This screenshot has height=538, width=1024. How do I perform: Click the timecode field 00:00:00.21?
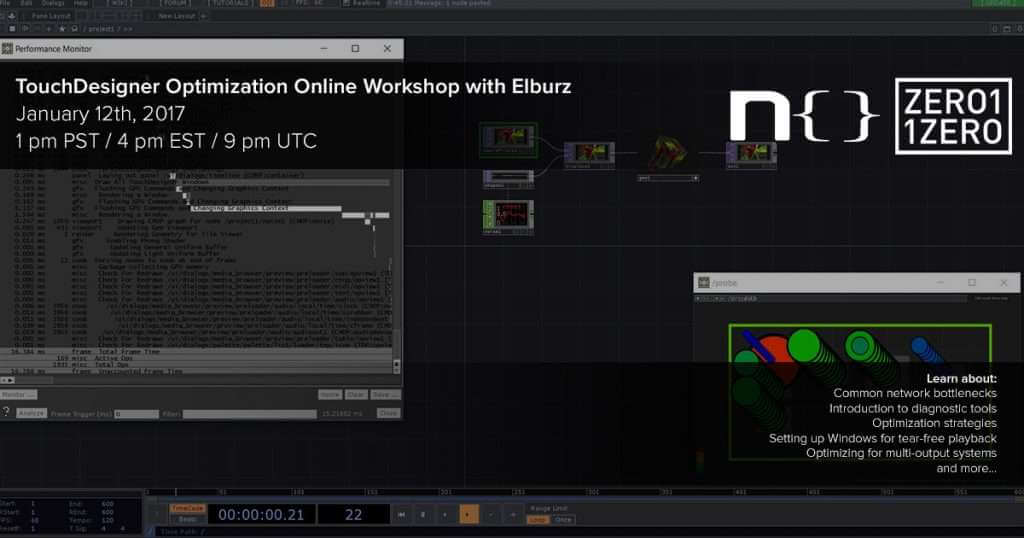pos(261,514)
